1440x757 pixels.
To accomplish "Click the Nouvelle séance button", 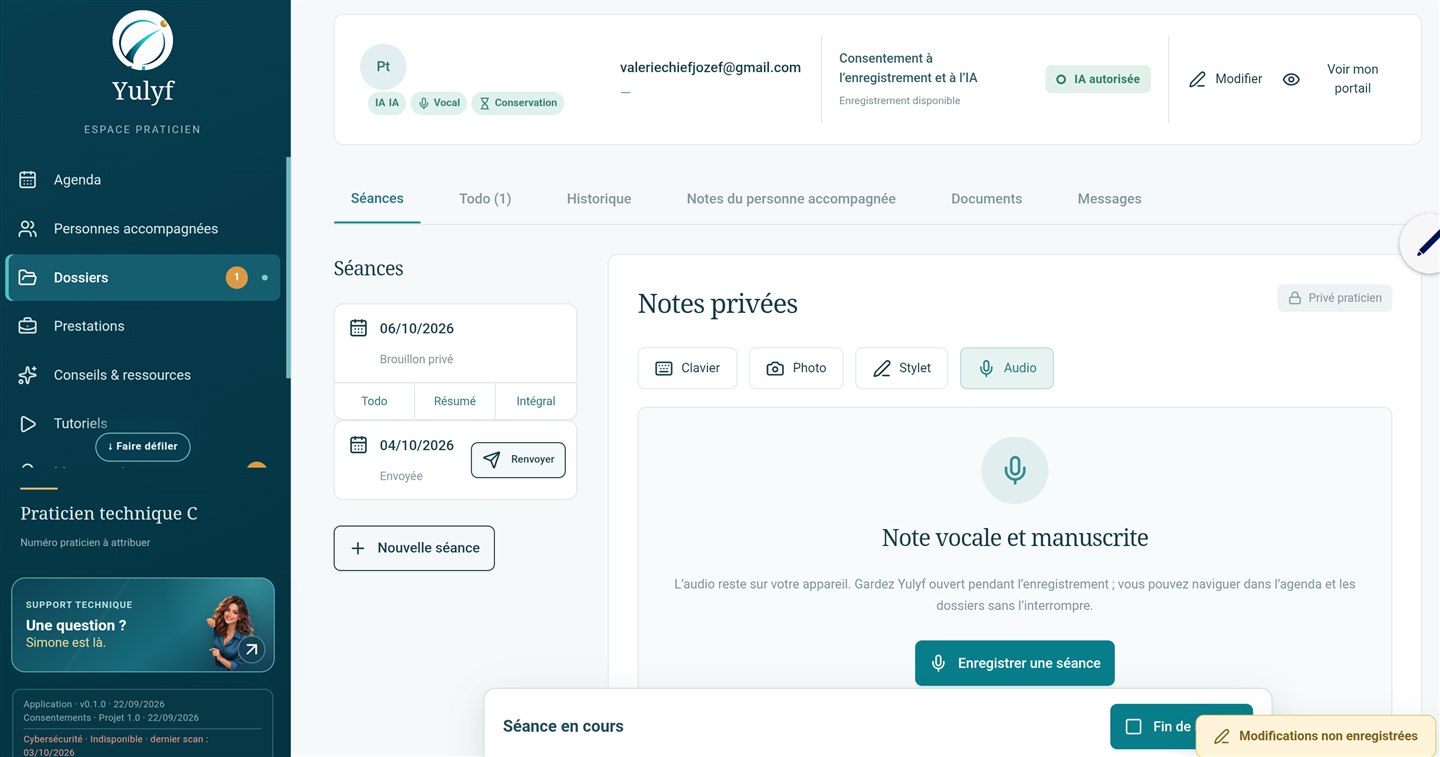I will tap(414, 548).
